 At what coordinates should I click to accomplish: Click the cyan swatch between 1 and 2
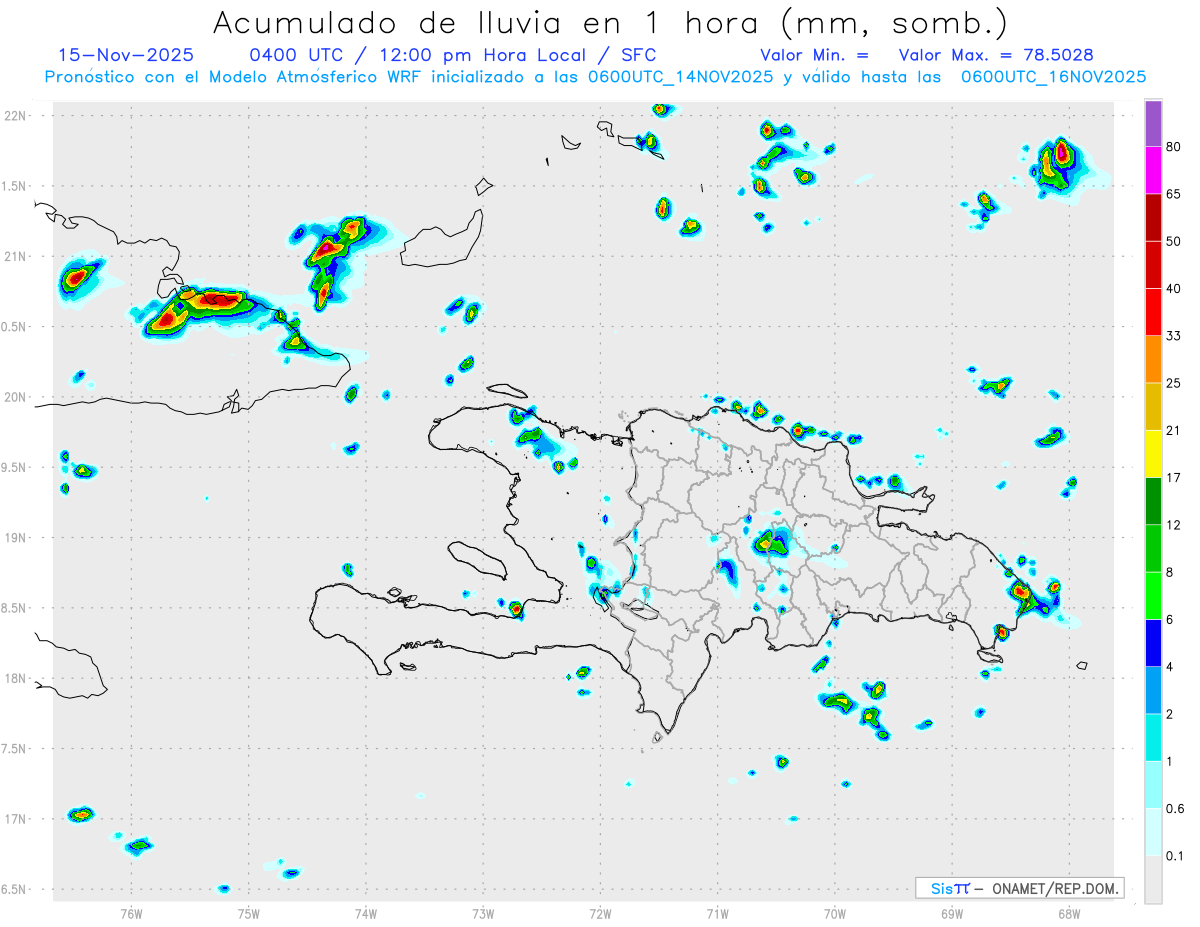(1153, 738)
